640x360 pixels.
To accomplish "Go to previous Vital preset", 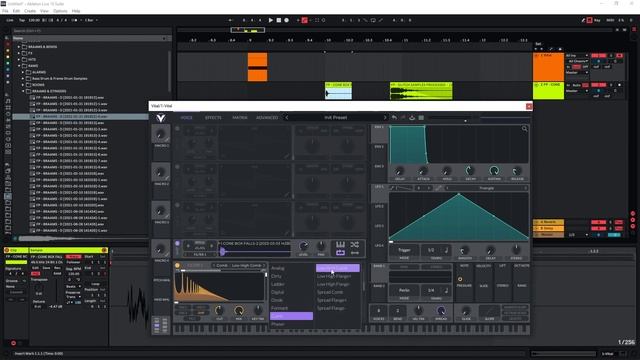I will 287,118.
